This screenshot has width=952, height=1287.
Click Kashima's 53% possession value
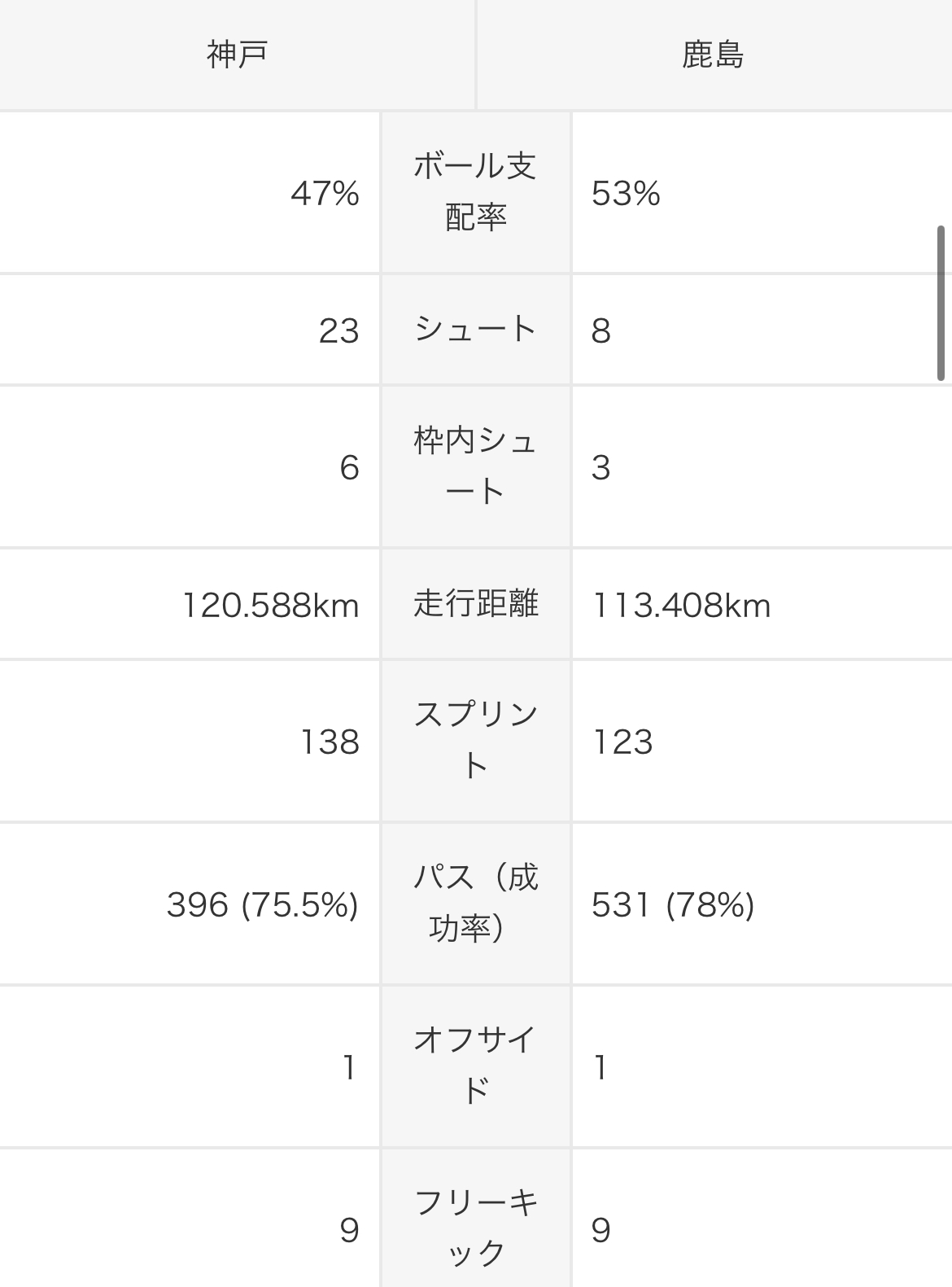click(626, 194)
